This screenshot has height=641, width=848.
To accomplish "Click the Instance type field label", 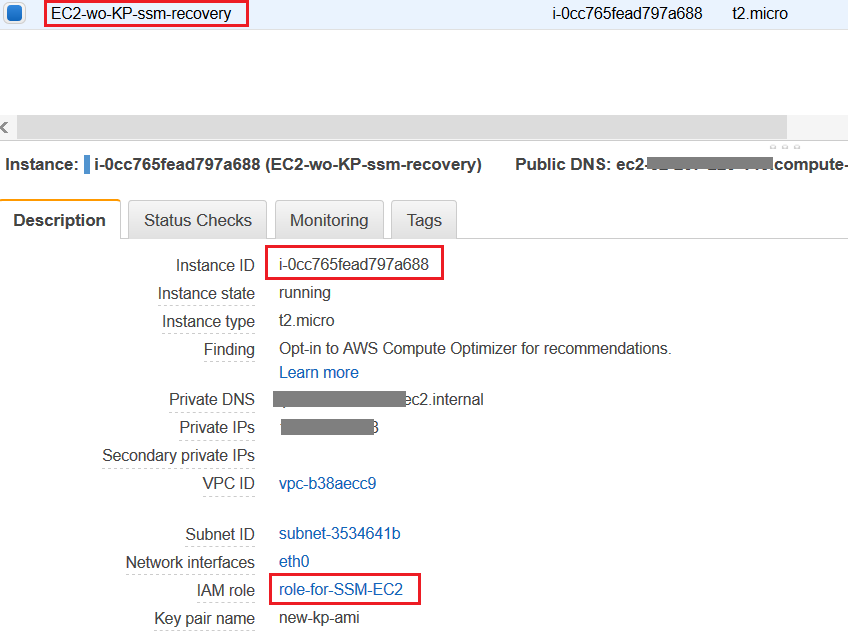I will click(x=208, y=322).
